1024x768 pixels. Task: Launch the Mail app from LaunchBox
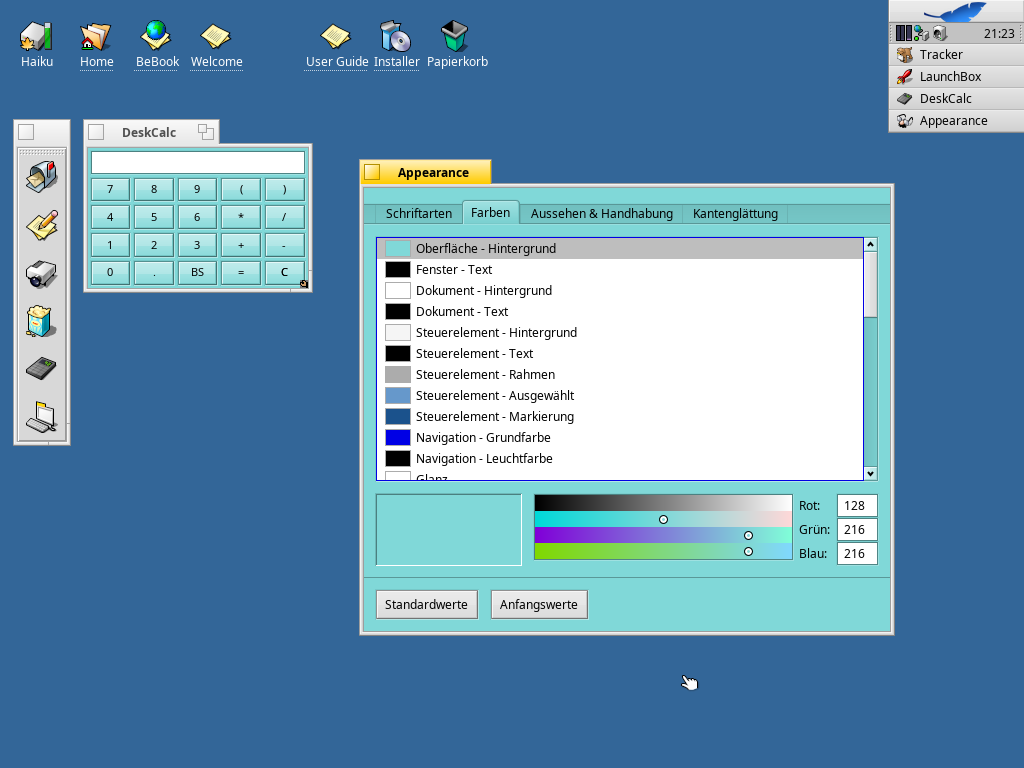pyautogui.click(x=41, y=177)
